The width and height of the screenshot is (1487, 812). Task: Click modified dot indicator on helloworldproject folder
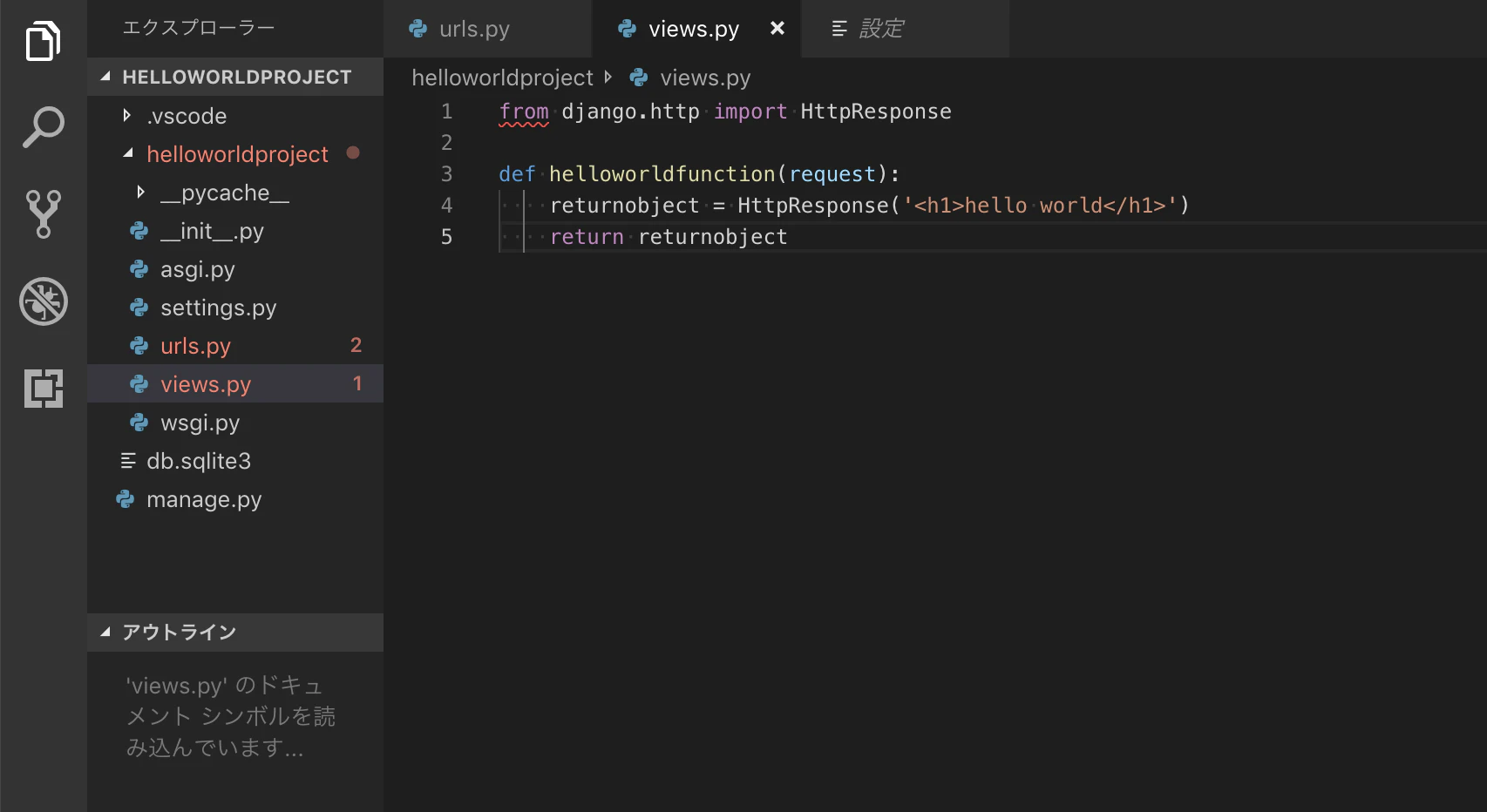click(x=353, y=152)
